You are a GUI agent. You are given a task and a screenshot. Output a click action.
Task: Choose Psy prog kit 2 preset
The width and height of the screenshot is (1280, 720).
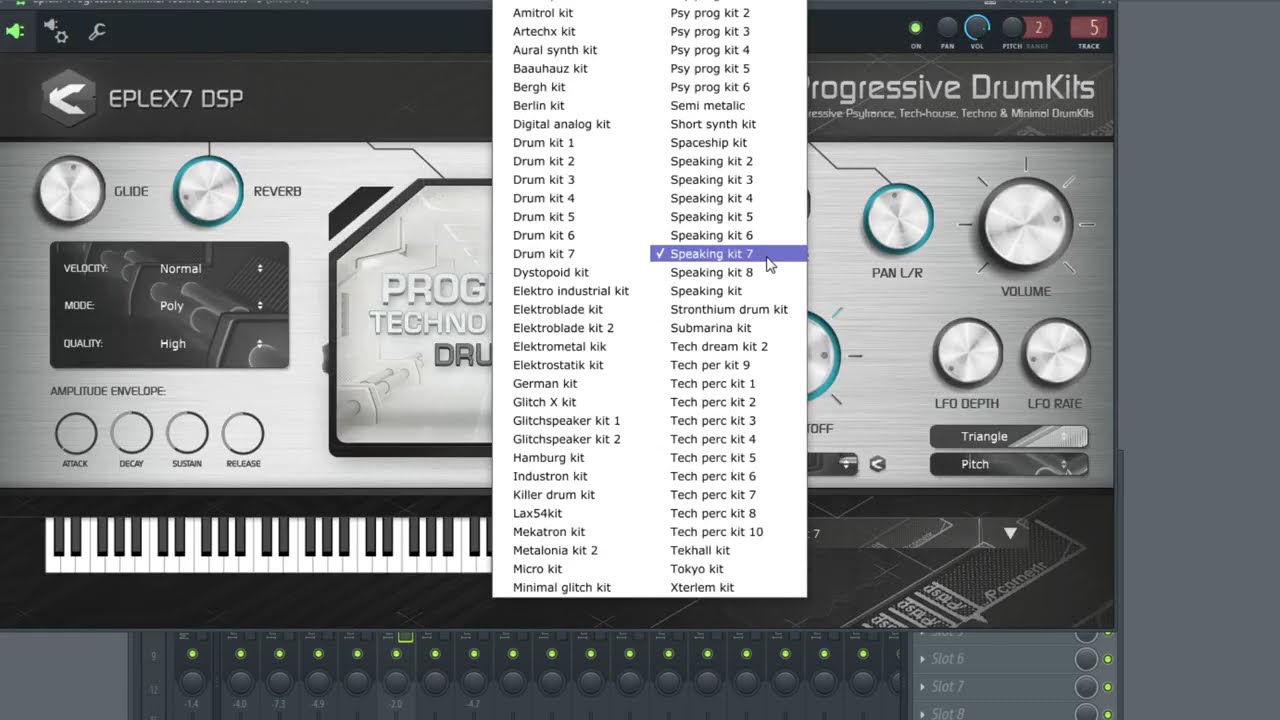click(728, 13)
